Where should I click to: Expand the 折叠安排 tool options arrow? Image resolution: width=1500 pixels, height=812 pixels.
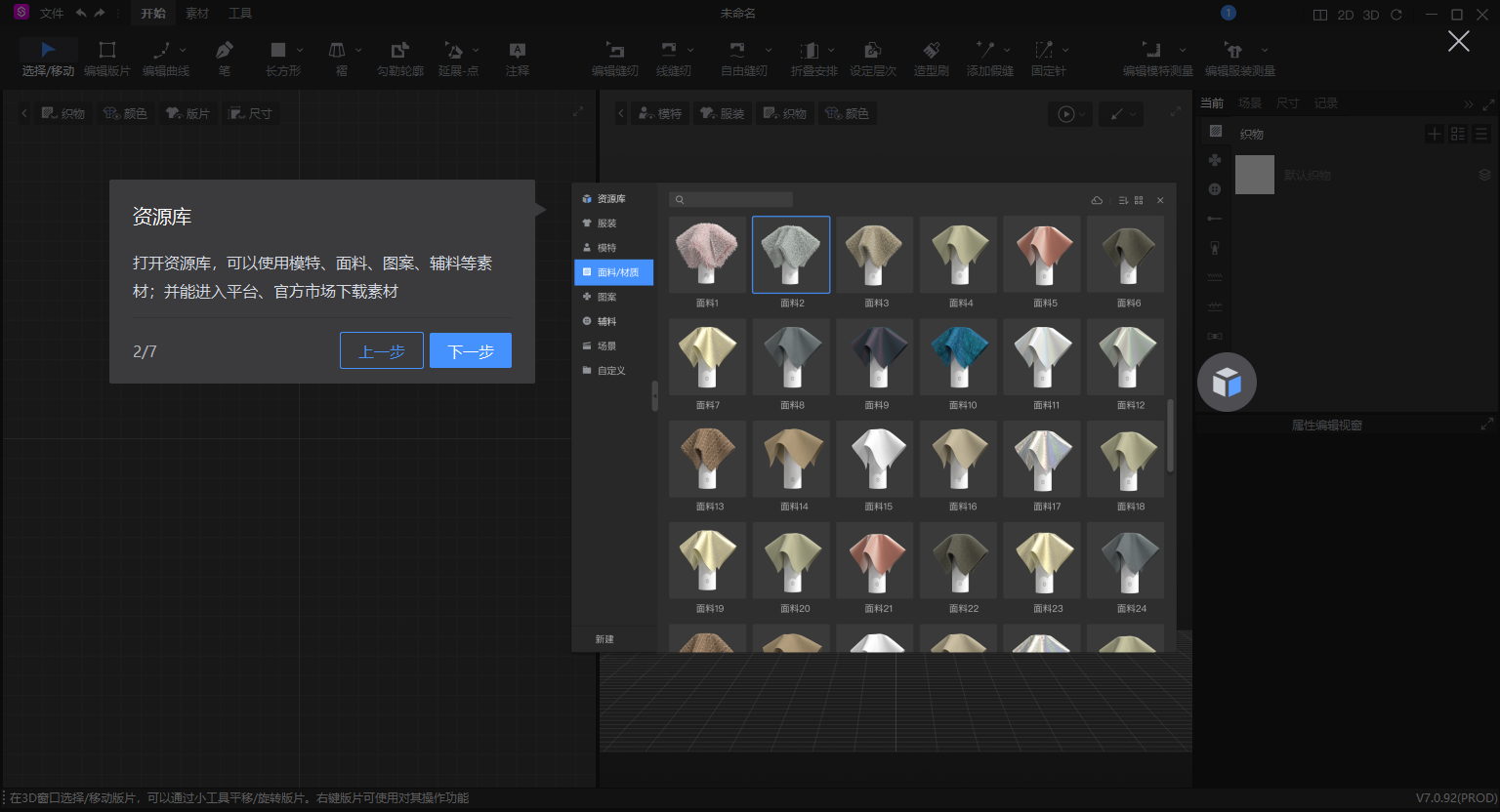pos(831,49)
